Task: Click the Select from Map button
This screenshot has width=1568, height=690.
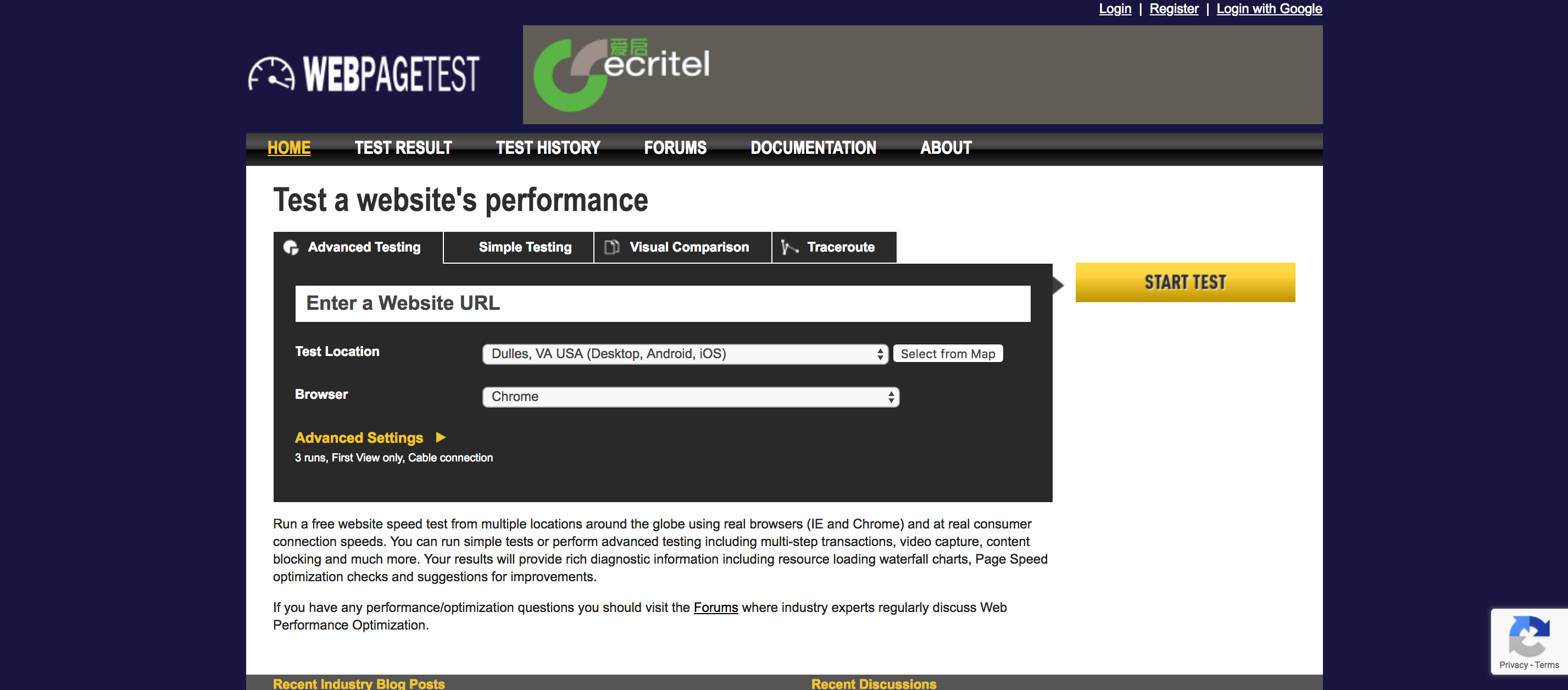Action: 947,354
